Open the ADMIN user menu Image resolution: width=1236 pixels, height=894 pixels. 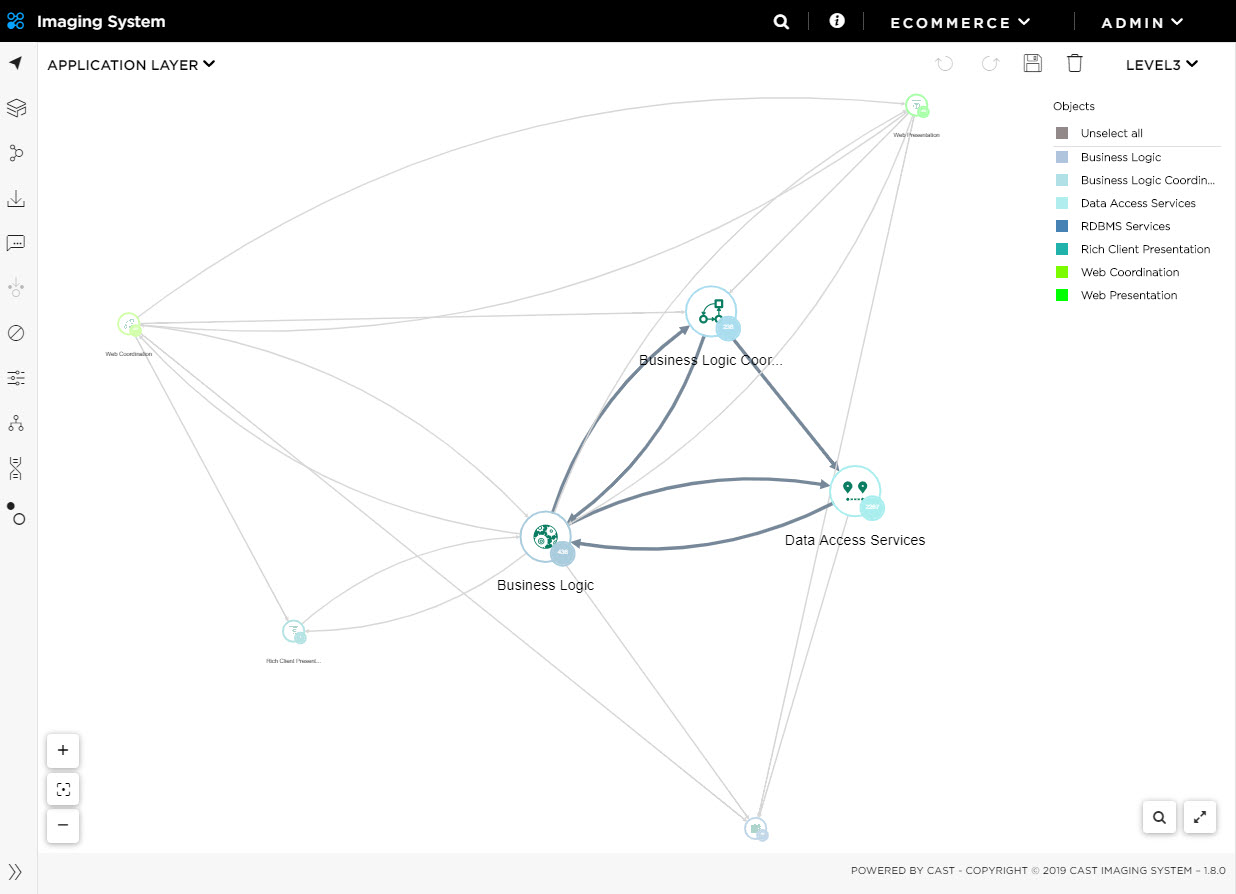(1141, 22)
